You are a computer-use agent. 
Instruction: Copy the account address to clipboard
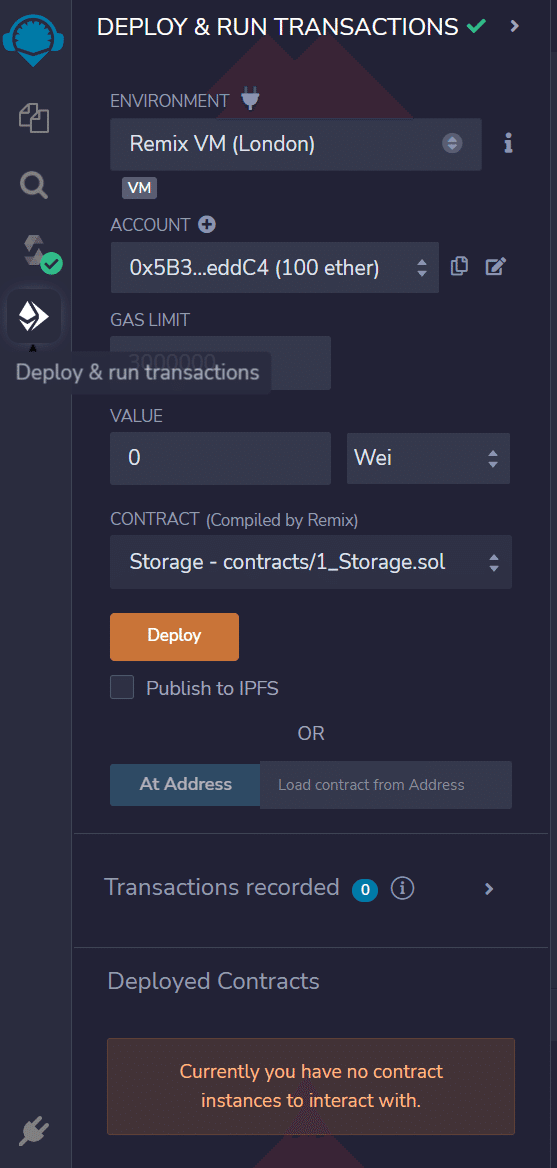(459, 265)
